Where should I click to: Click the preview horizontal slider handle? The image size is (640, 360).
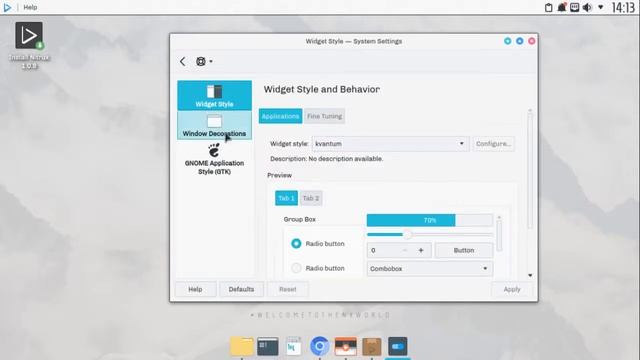(x=407, y=235)
